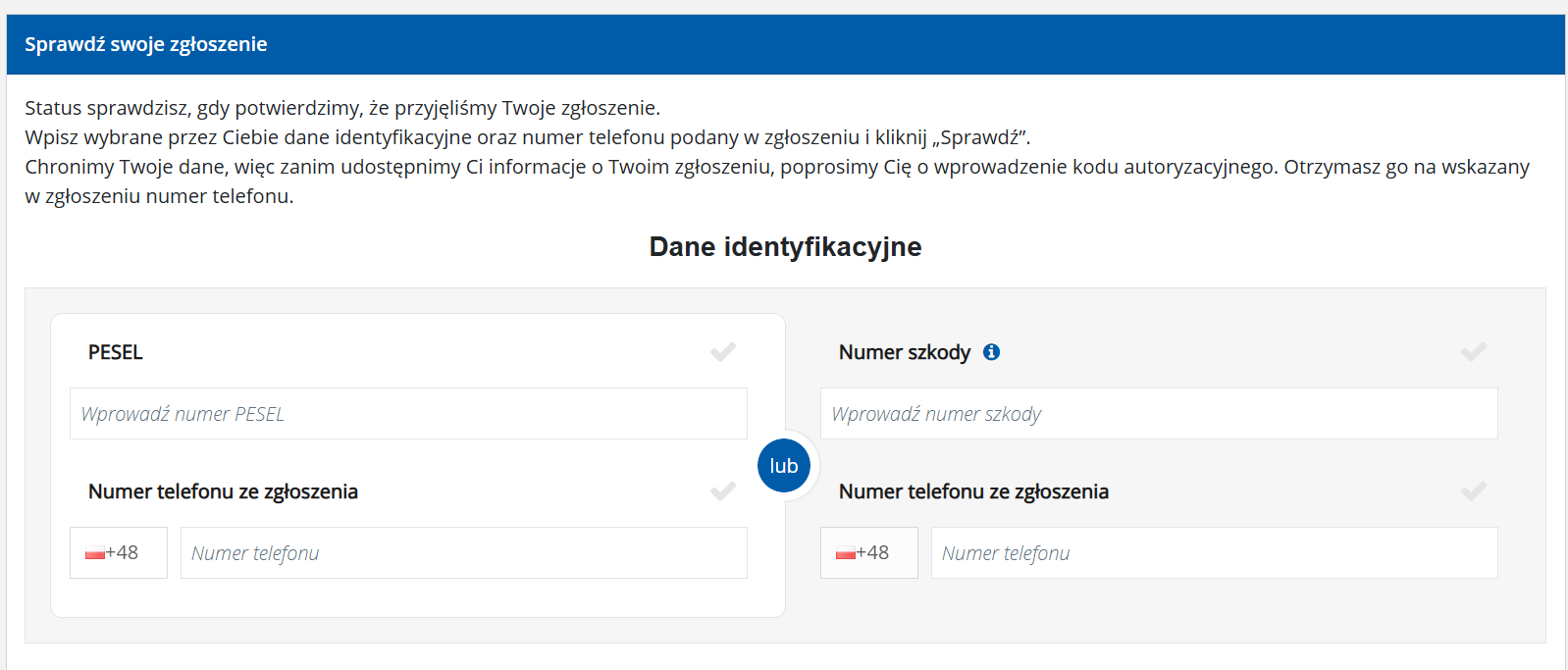
Task: Open the right +48 country code selector
Action: (x=869, y=552)
